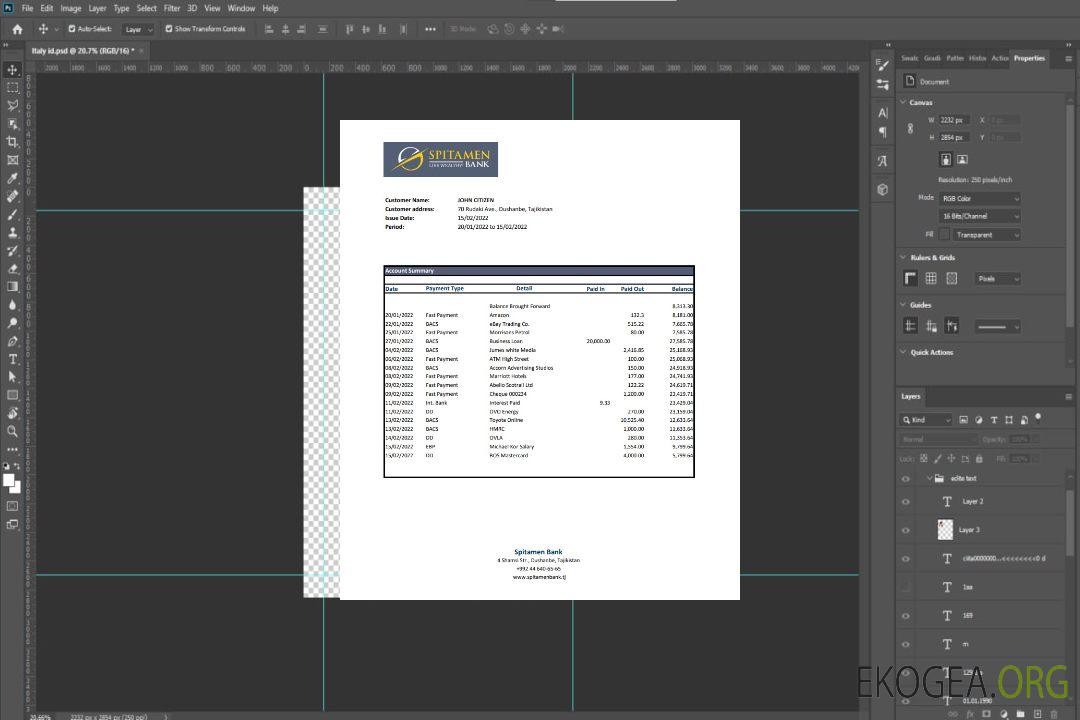
Task: Switch to the History panel tab
Action: point(977,58)
